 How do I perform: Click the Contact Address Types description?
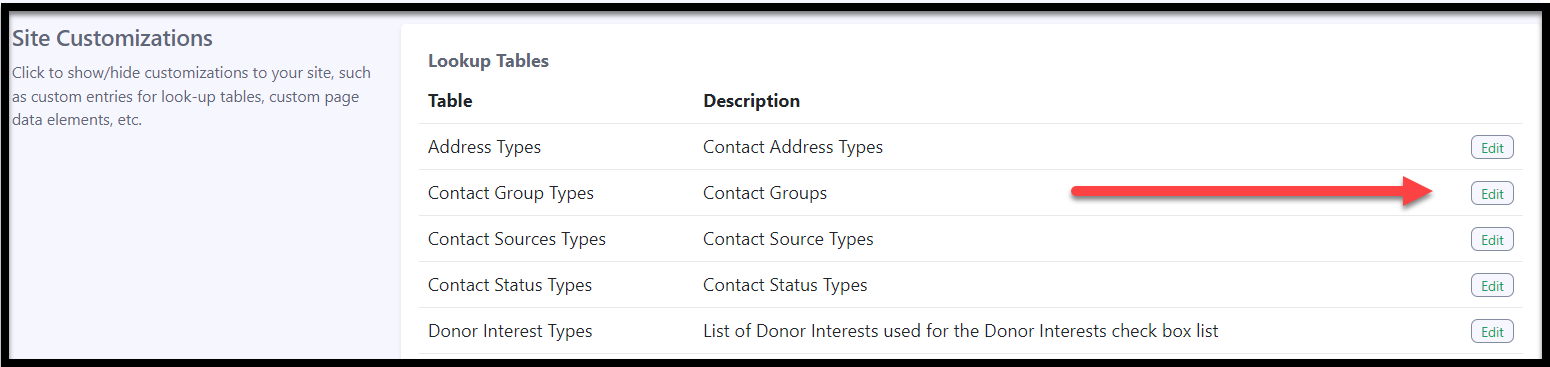(793, 147)
